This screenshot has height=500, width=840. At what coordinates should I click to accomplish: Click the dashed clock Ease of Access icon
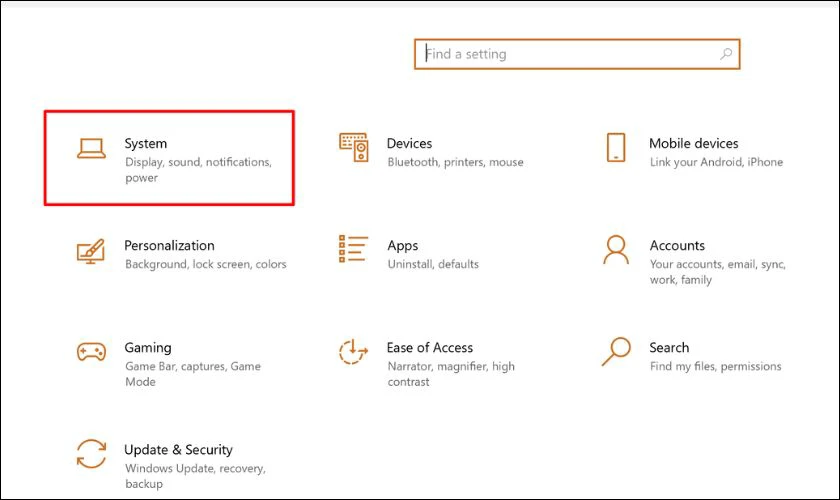(x=353, y=352)
